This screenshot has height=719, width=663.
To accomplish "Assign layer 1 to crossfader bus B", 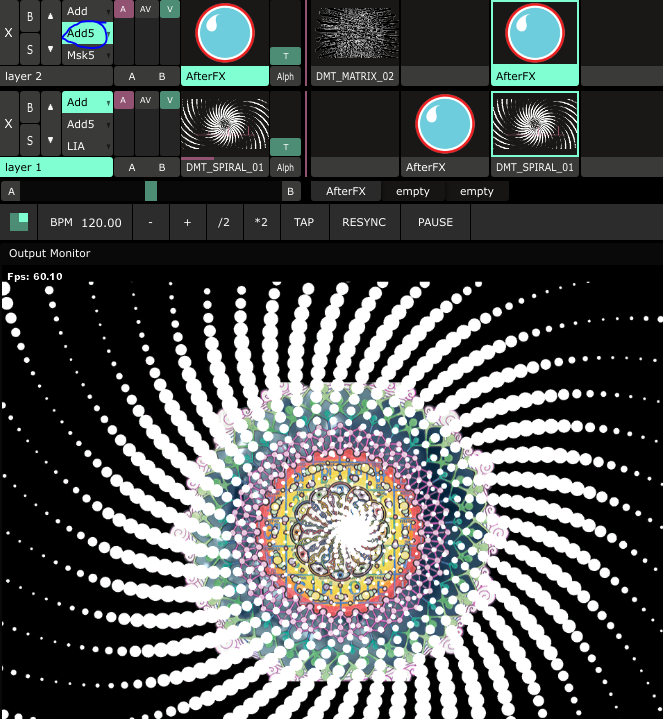I will (162, 167).
